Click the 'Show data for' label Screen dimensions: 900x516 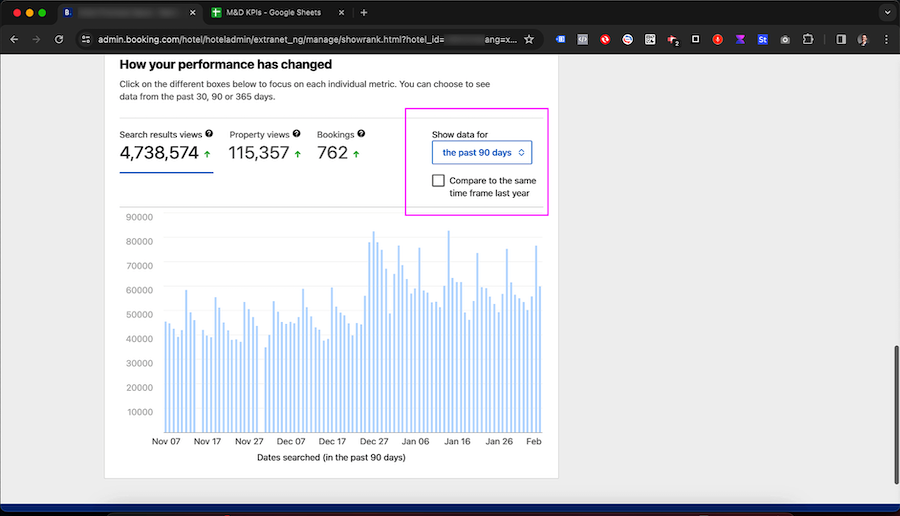point(460,134)
